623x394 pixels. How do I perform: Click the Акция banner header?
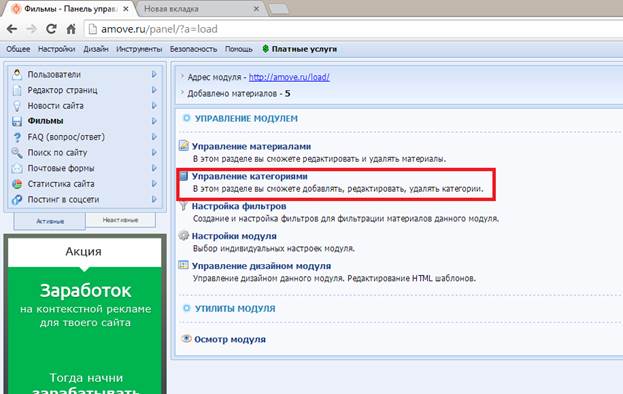(85, 251)
